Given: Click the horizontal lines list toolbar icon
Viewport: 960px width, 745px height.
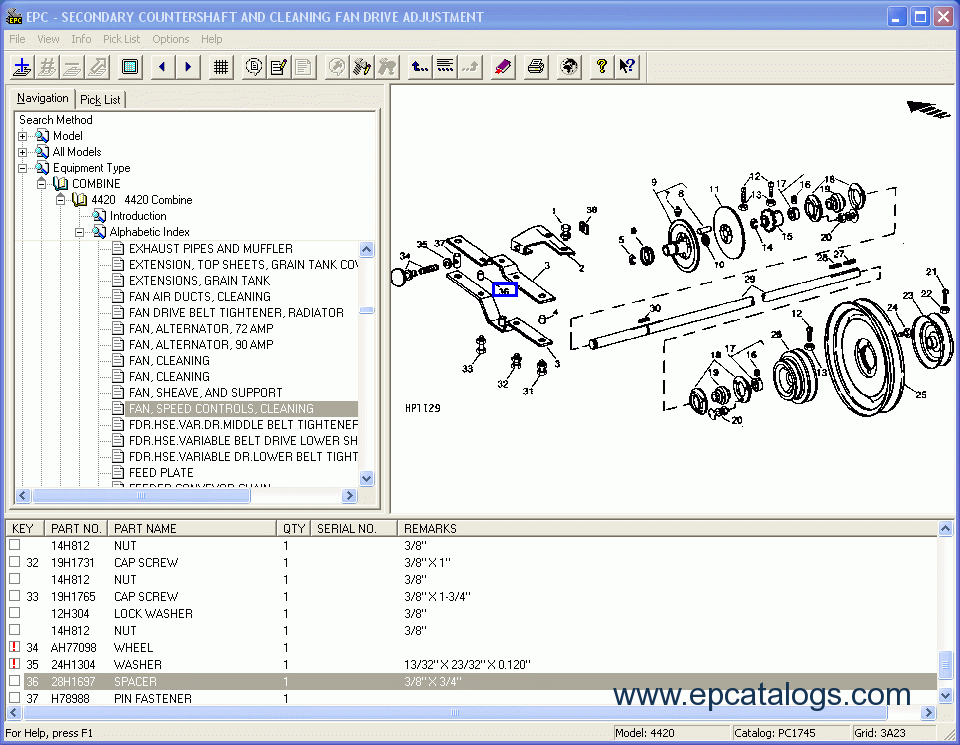Looking at the screenshot, I should (445, 67).
